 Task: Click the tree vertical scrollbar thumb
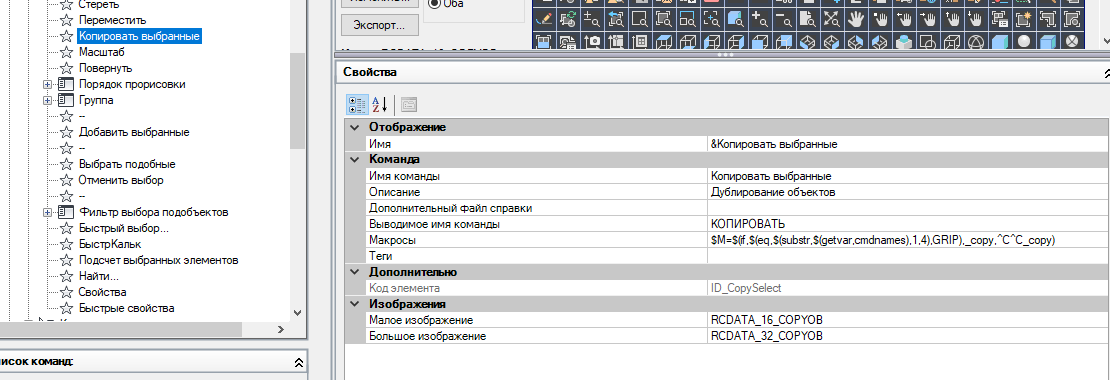pos(297,99)
